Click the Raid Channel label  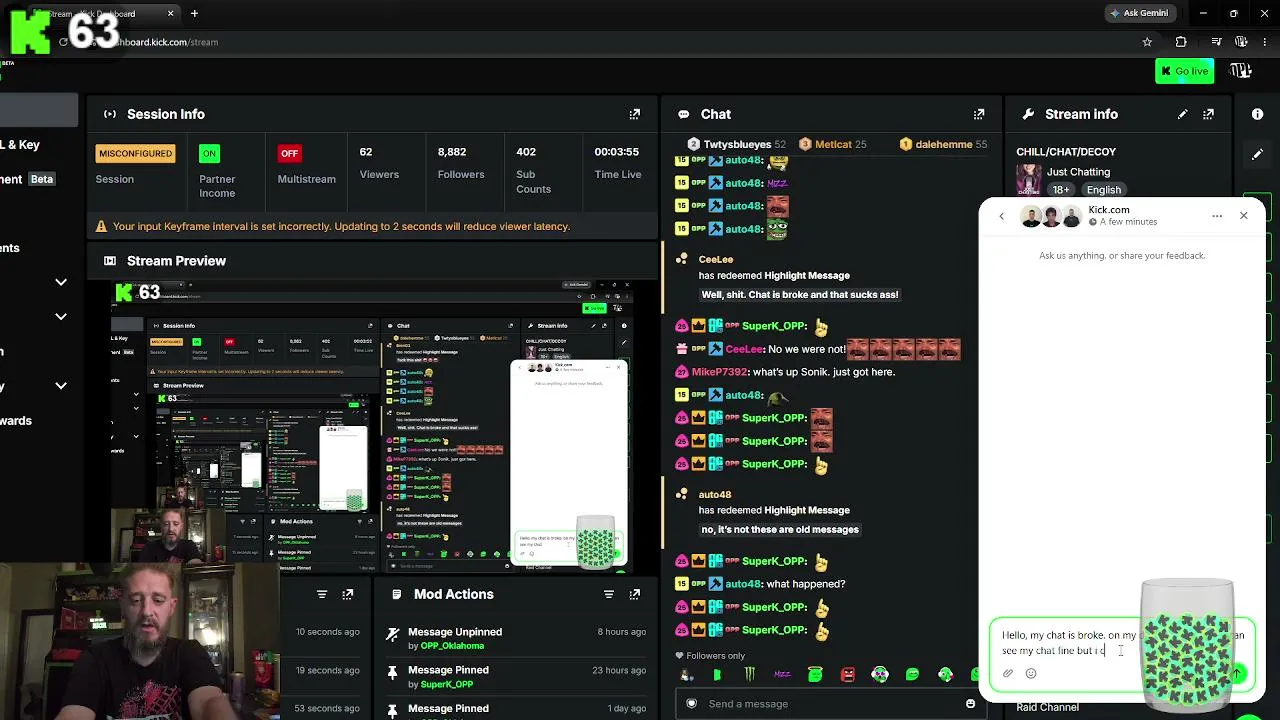[x=1047, y=707]
